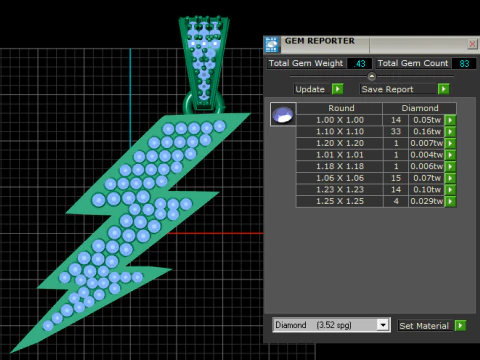
Task: Click the 0.16tw weight cell
Action: (x=427, y=132)
